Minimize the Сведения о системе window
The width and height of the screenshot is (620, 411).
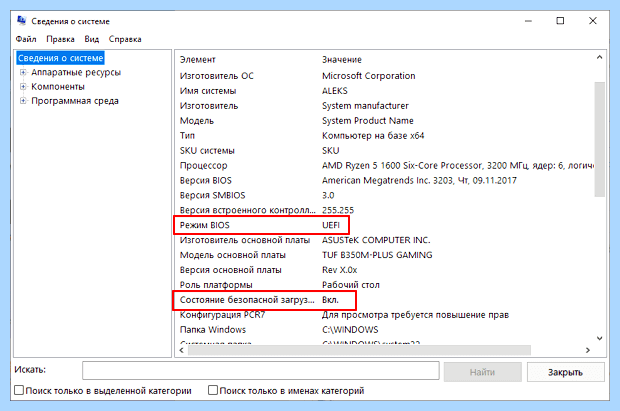528,21
